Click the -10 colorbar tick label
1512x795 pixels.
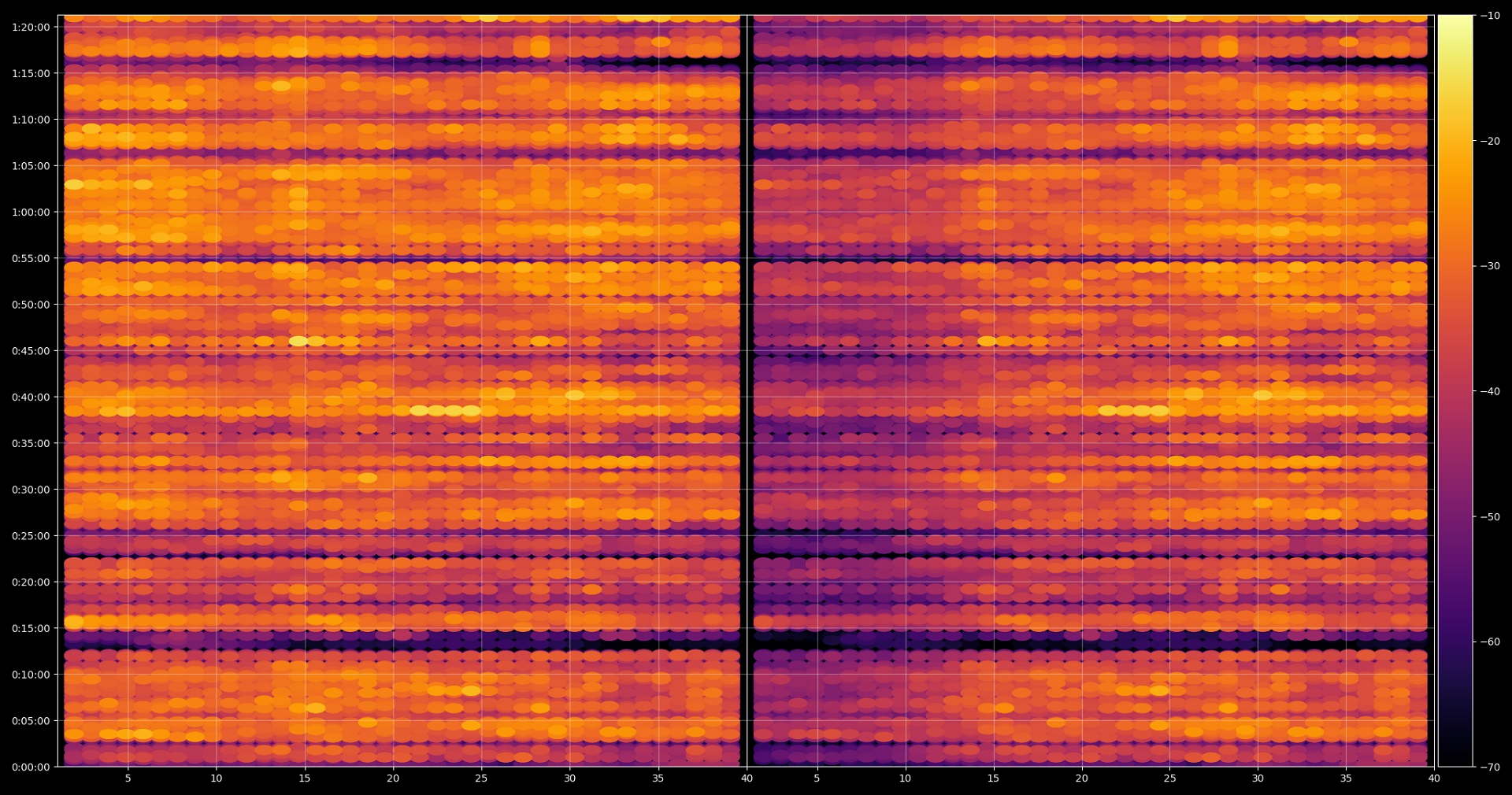(1490, 16)
